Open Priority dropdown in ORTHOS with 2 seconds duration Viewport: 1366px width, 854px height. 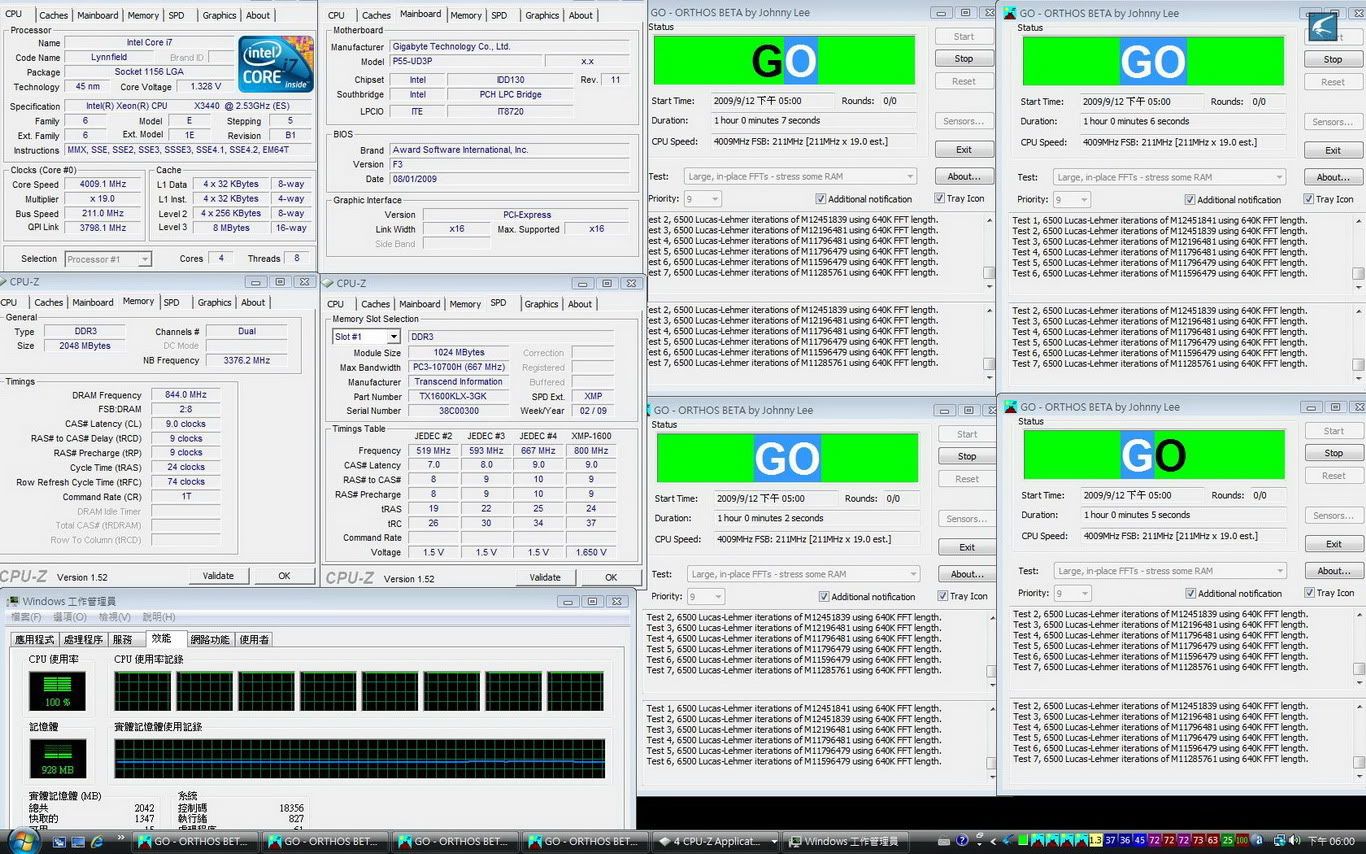[x=706, y=596]
